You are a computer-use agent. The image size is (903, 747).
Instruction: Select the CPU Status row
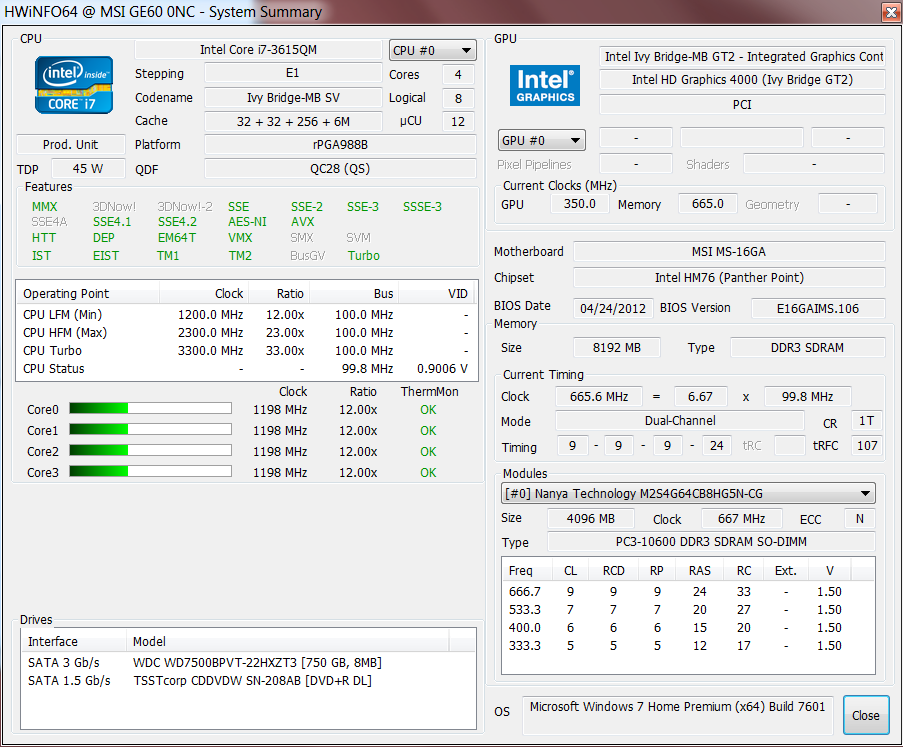[x=246, y=369]
